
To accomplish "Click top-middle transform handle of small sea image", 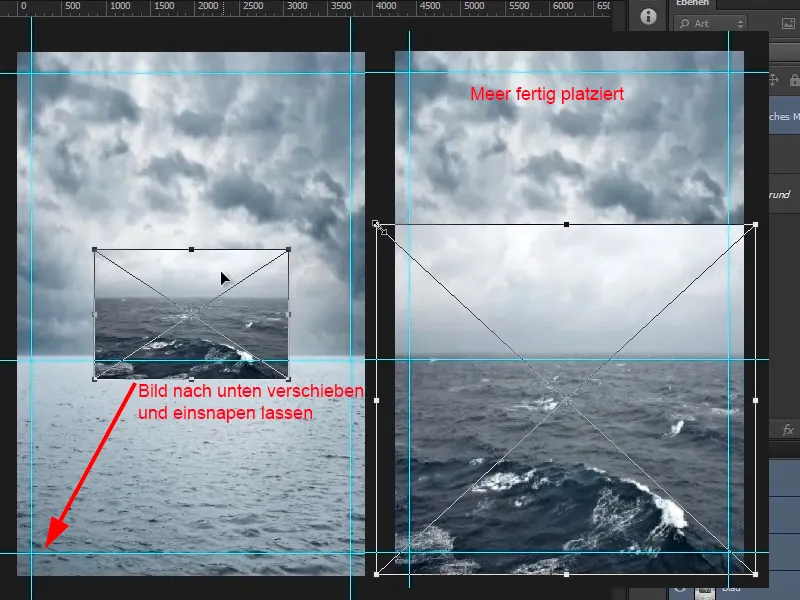I will click(x=191, y=249).
